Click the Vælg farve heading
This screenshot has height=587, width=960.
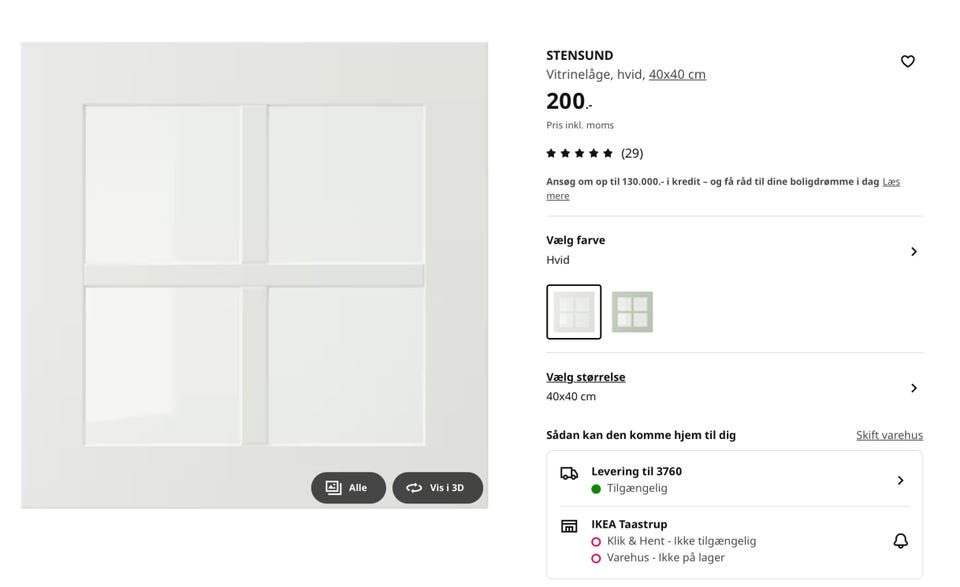576,240
